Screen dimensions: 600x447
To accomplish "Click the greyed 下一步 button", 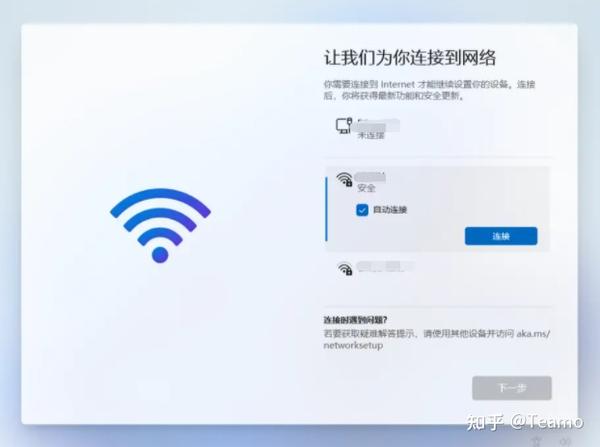I will click(512, 388).
